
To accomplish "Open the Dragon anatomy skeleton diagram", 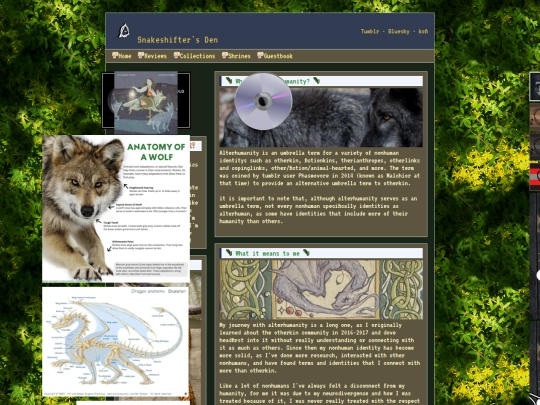I will click(x=115, y=342).
